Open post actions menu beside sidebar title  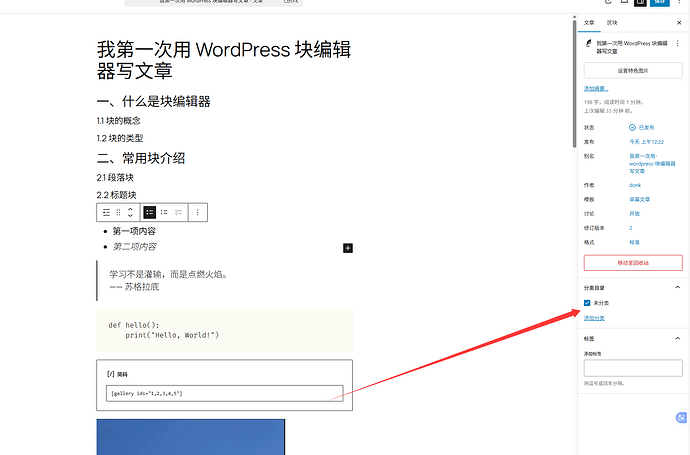pyautogui.click(x=678, y=43)
